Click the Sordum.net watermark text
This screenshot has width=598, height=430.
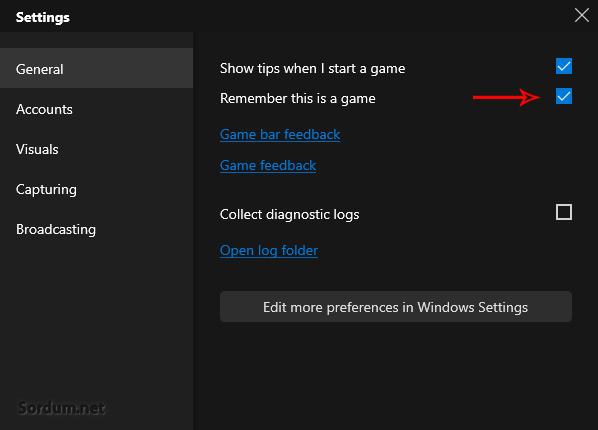click(x=62, y=408)
